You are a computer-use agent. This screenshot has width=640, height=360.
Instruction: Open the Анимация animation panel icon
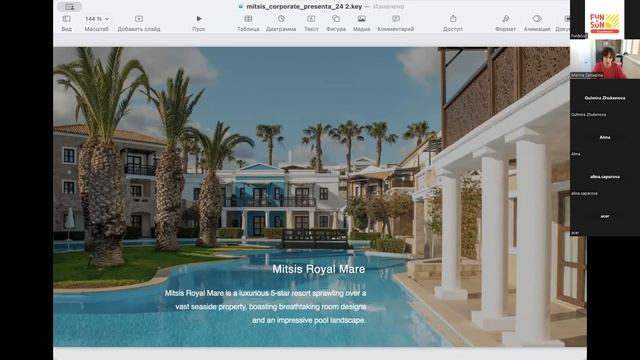coord(537,19)
